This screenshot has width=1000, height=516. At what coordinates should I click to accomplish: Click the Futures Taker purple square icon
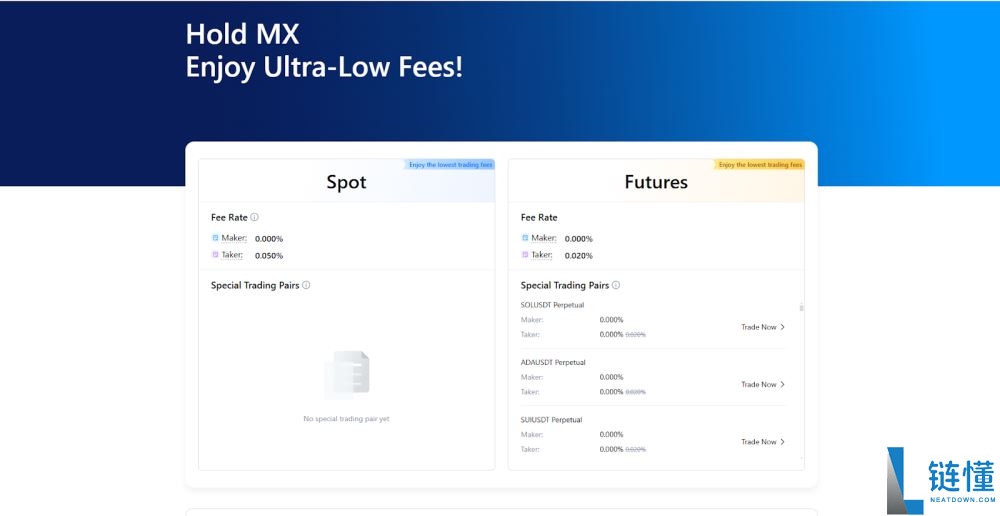pos(526,255)
